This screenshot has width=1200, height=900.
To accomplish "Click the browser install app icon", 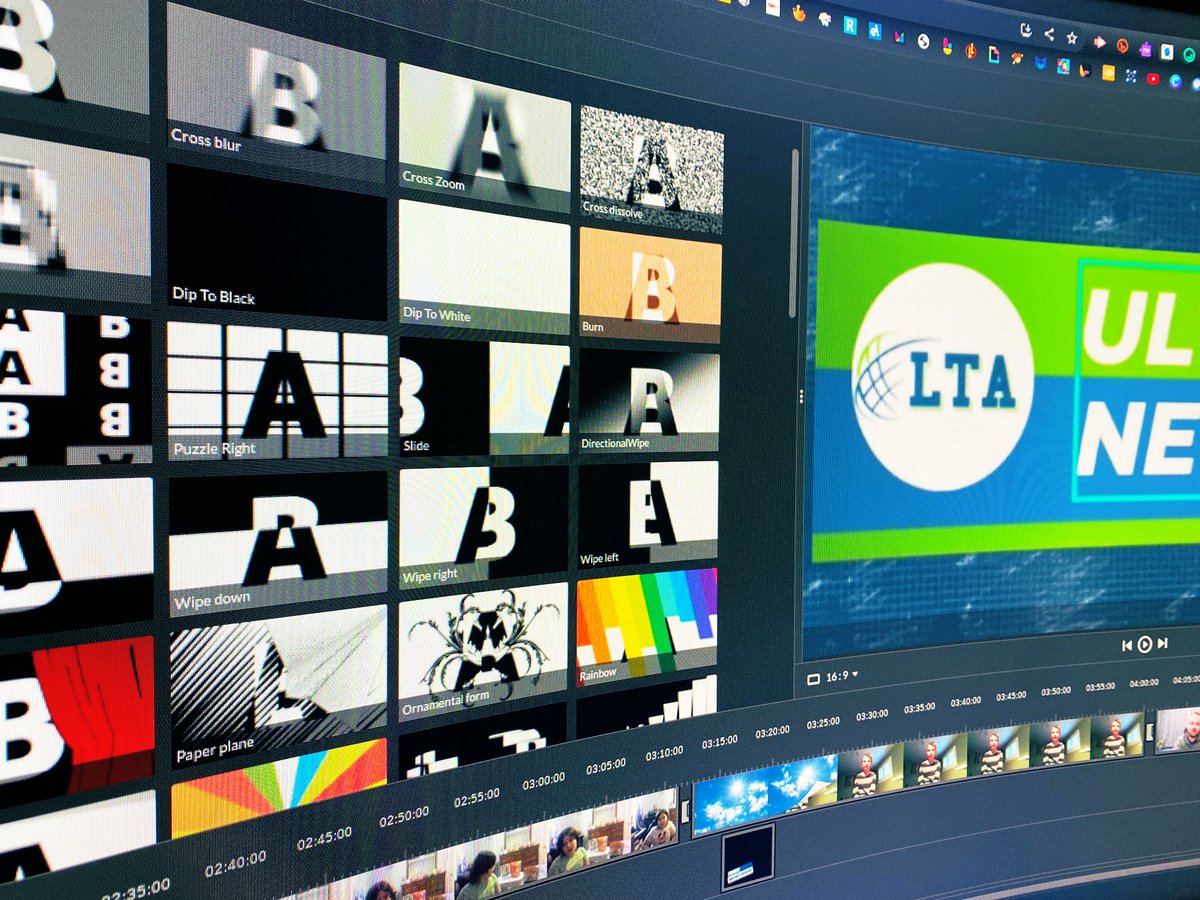I will point(1026,31).
